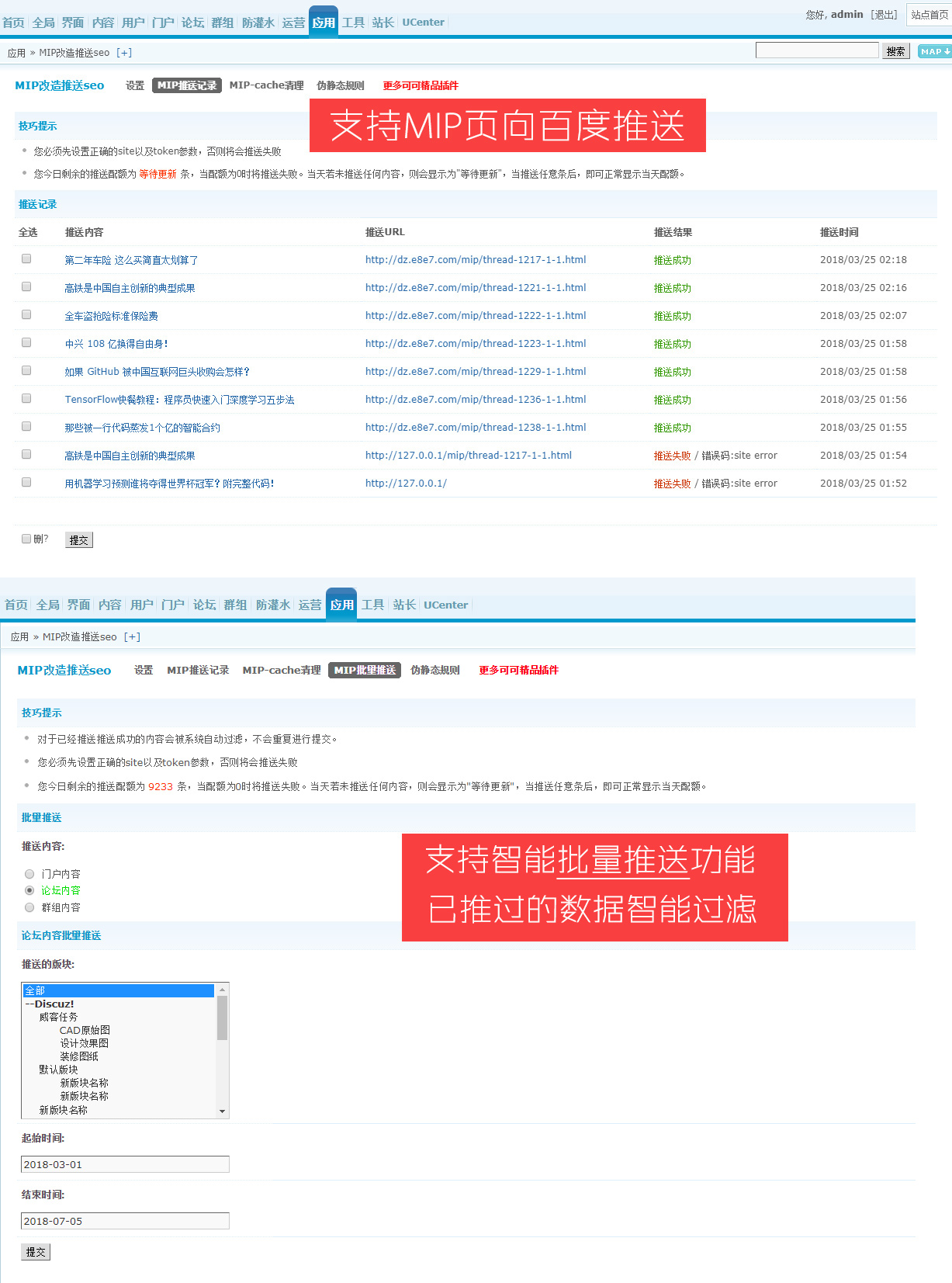Click the [+] add shortcut icon in top breadcrumb
Viewport: 952px width, 1283px height.
pos(124,53)
